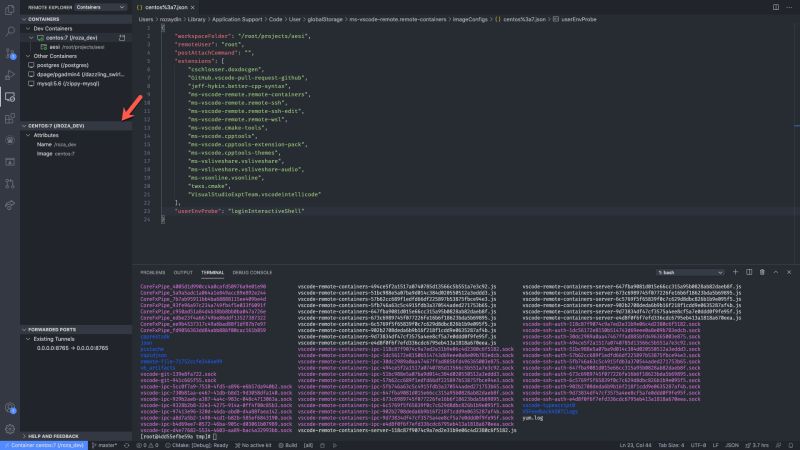Close the terminal panel

(789, 272)
